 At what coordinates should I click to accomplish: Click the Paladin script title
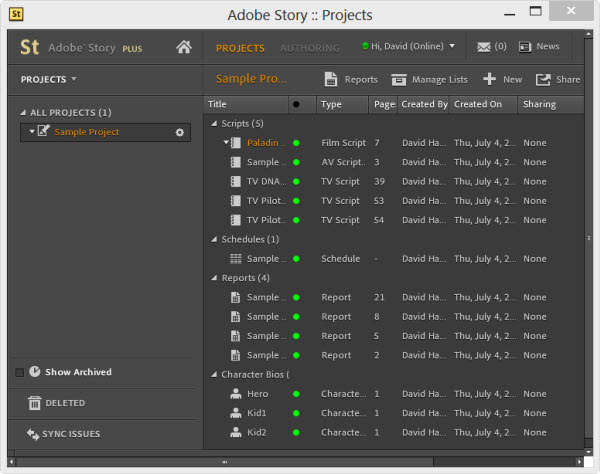[266, 143]
